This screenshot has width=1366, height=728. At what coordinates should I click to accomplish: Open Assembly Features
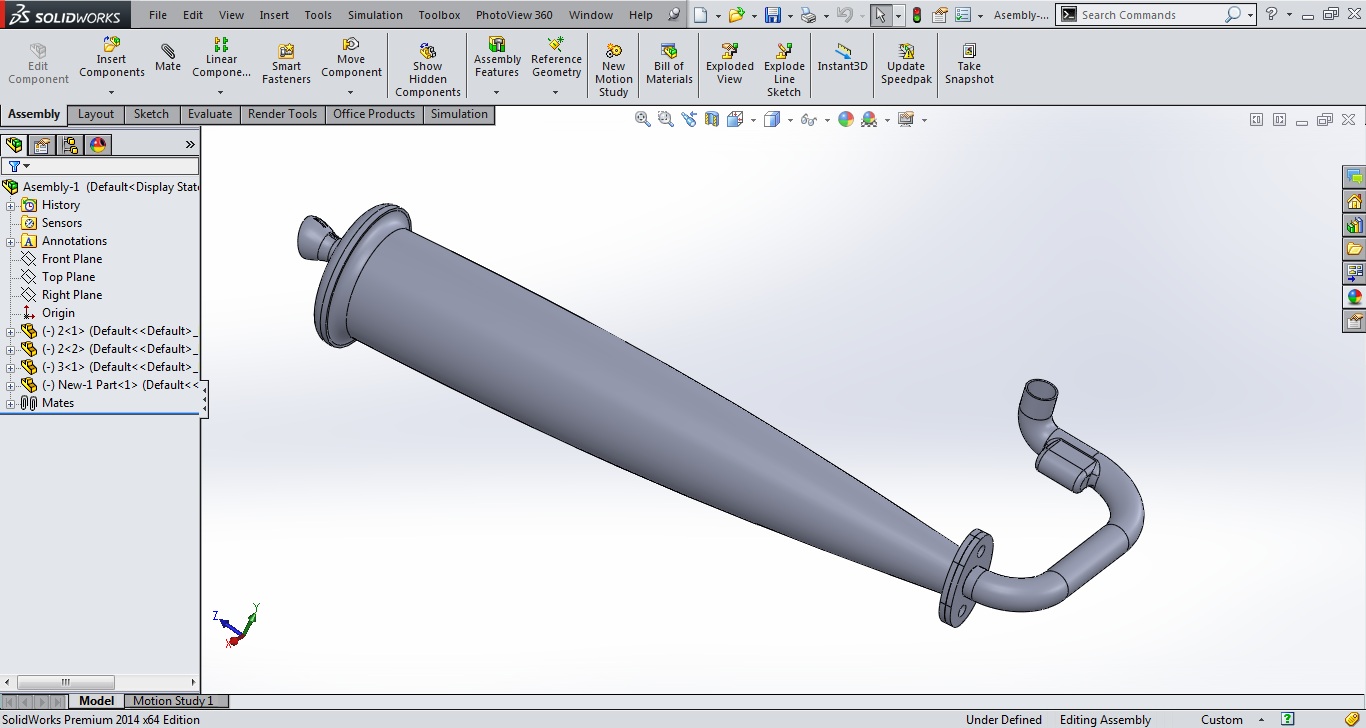pyautogui.click(x=497, y=58)
